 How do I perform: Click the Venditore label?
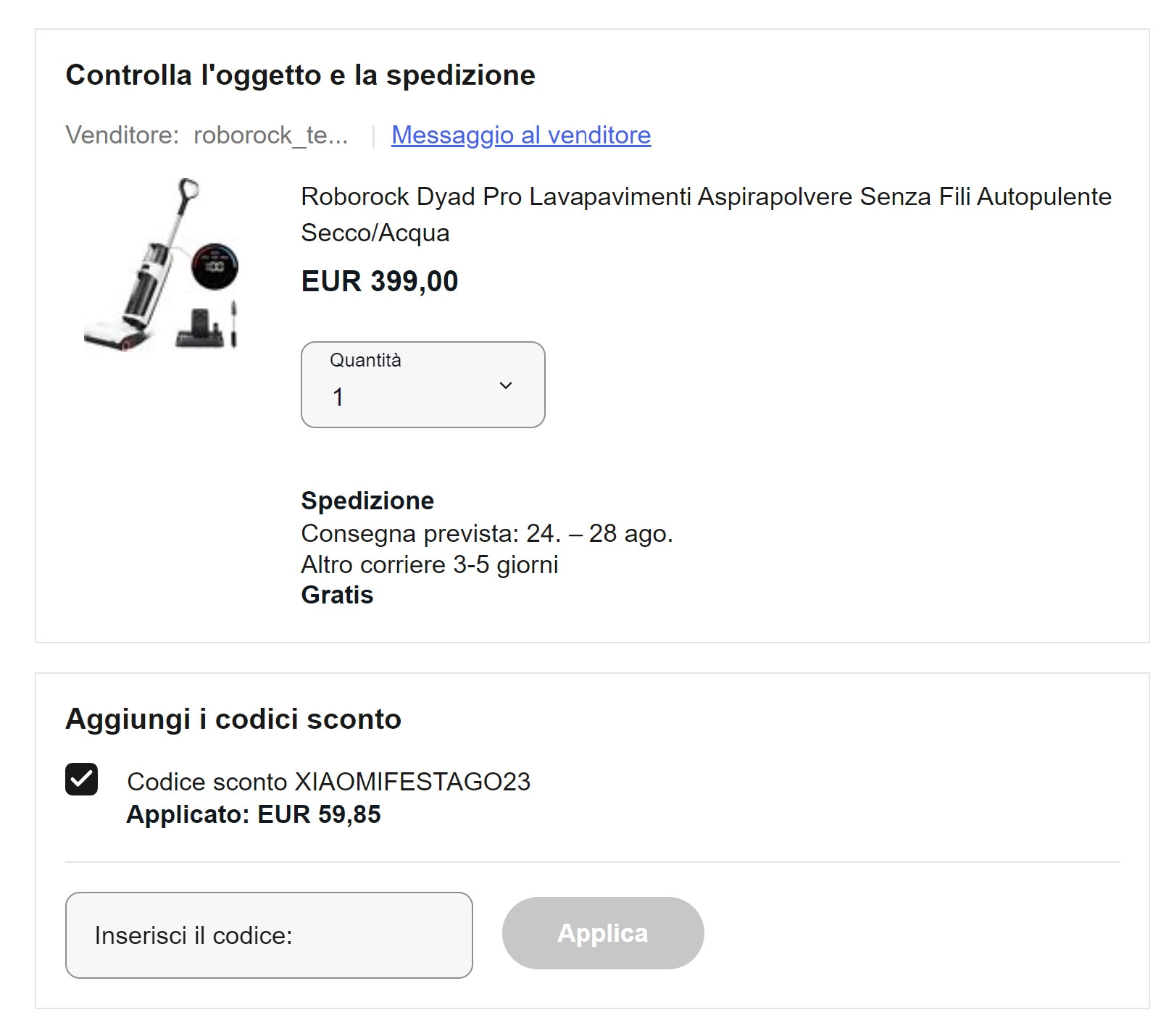pyautogui.click(x=122, y=135)
